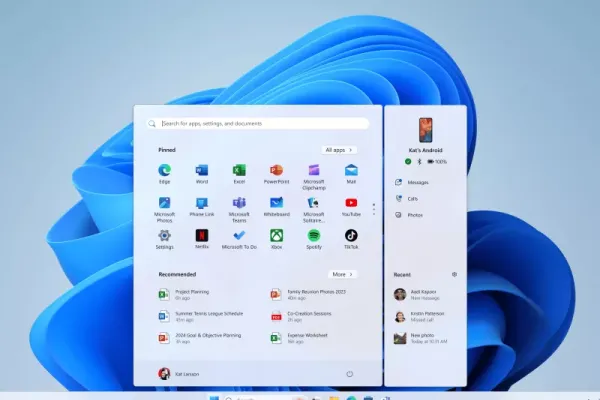Open Project Planning recommended file
600x400 pixels.
(184, 294)
